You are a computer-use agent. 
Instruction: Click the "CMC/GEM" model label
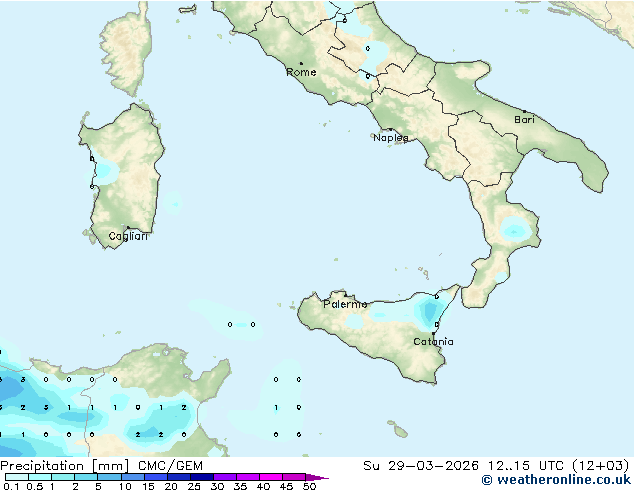tap(170, 466)
